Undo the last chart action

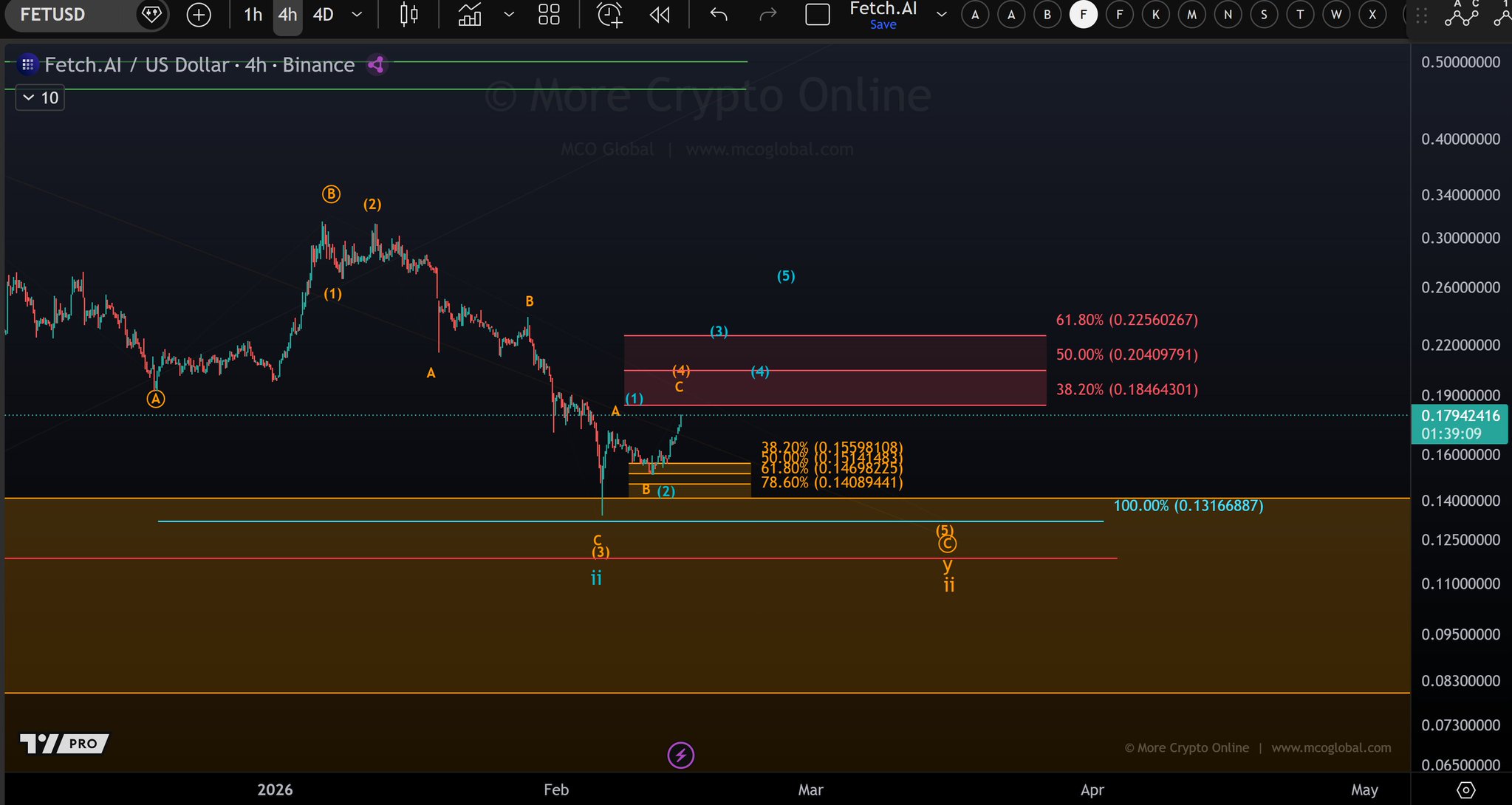point(718,14)
